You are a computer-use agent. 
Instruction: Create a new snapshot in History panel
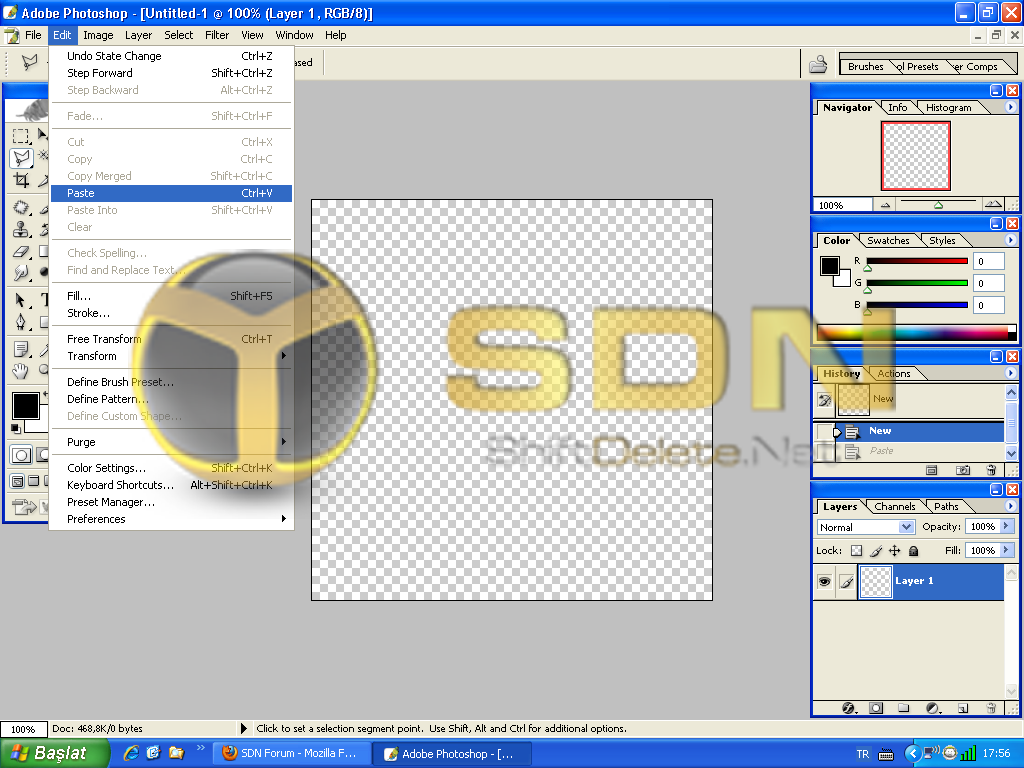(963, 470)
